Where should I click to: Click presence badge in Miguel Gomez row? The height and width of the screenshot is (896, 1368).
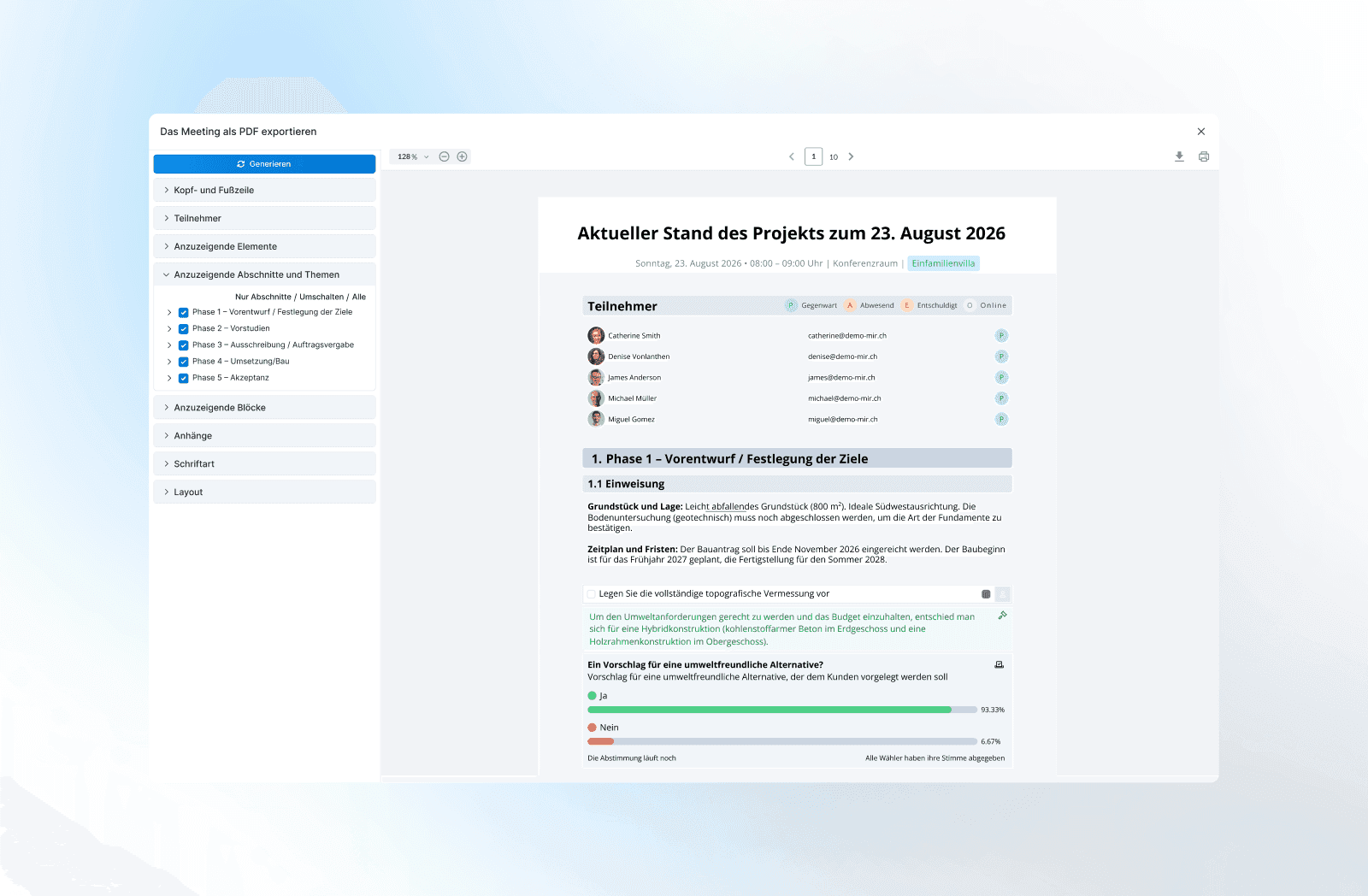pyautogui.click(x=1001, y=419)
